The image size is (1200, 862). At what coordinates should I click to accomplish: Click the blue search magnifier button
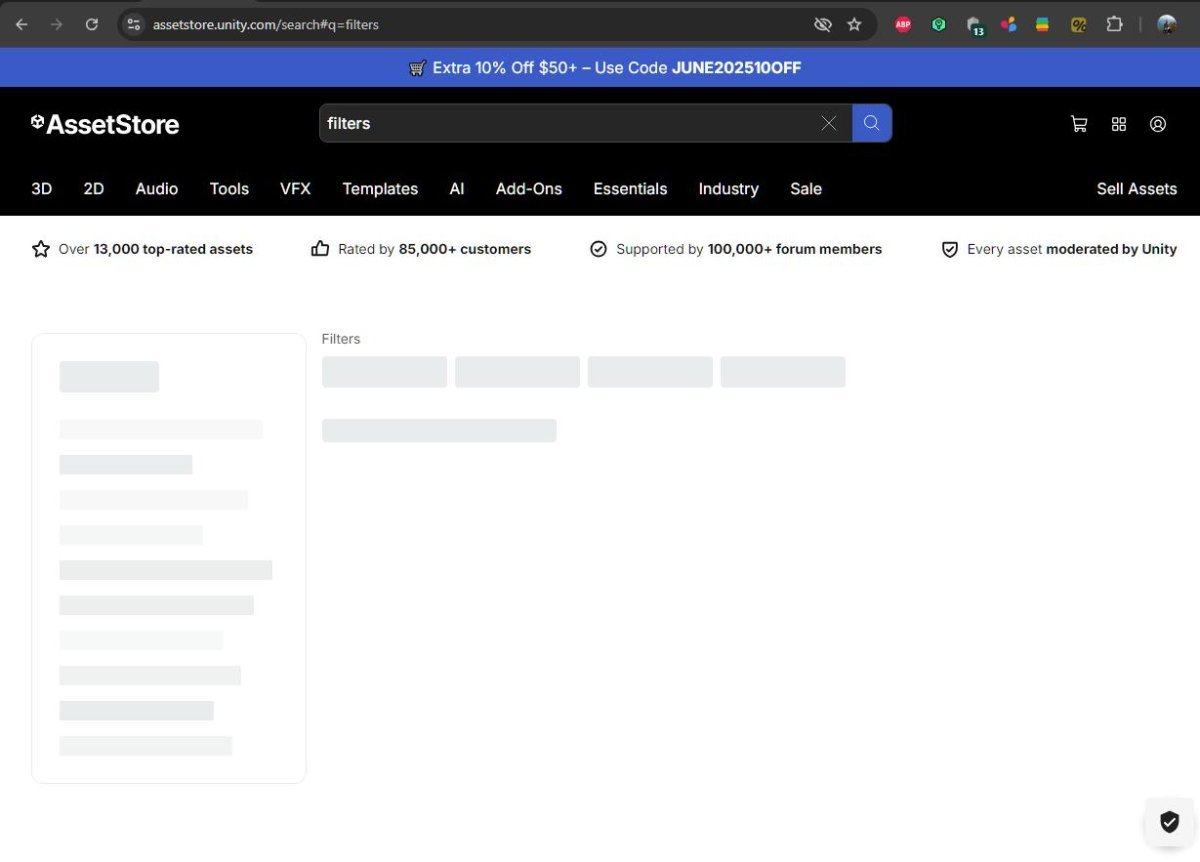pos(872,123)
